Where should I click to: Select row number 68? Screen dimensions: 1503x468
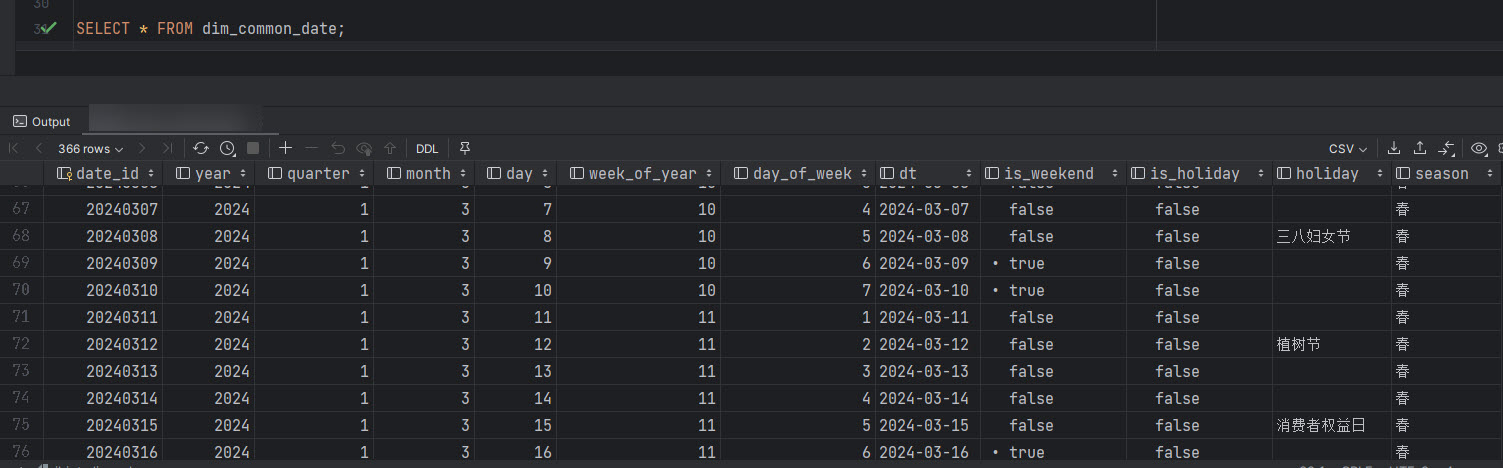click(x=21, y=236)
